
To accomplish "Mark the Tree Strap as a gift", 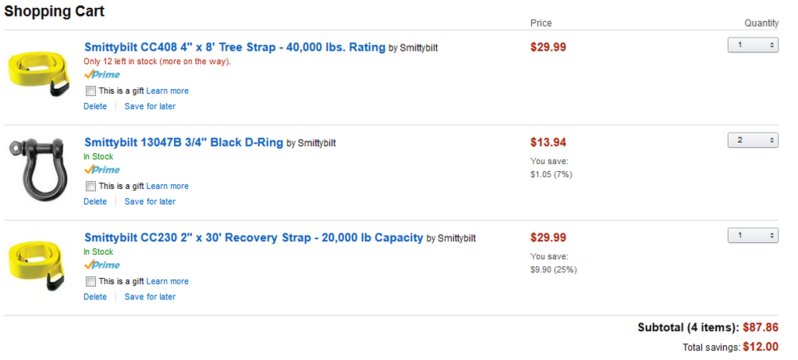I will pos(91,91).
